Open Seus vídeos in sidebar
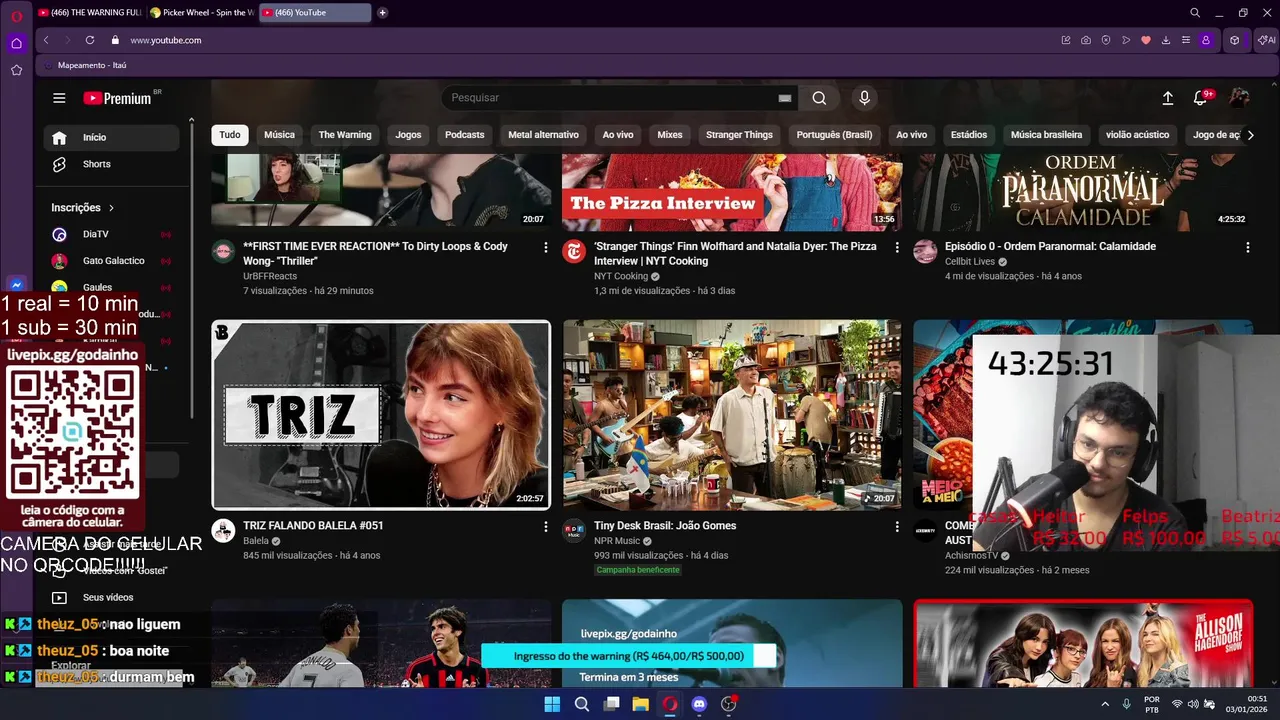1280x720 pixels. tap(111, 597)
